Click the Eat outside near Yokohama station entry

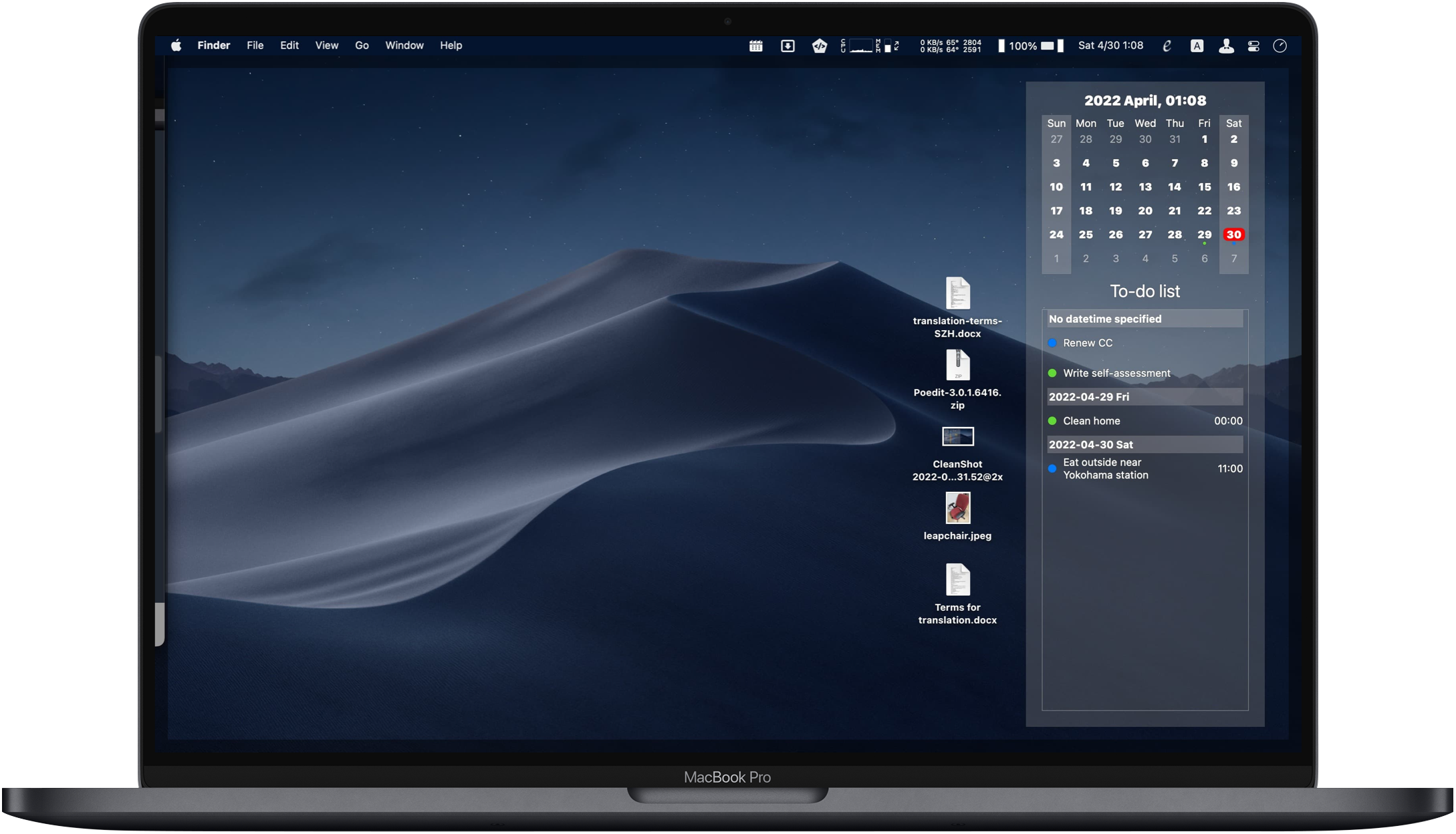pyautogui.click(x=1106, y=468)
